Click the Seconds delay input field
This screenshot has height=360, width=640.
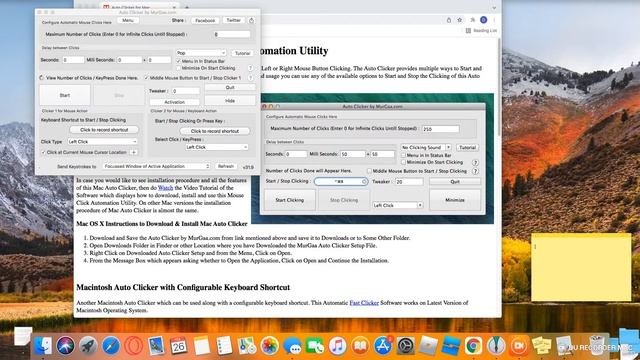click(73, 60)
